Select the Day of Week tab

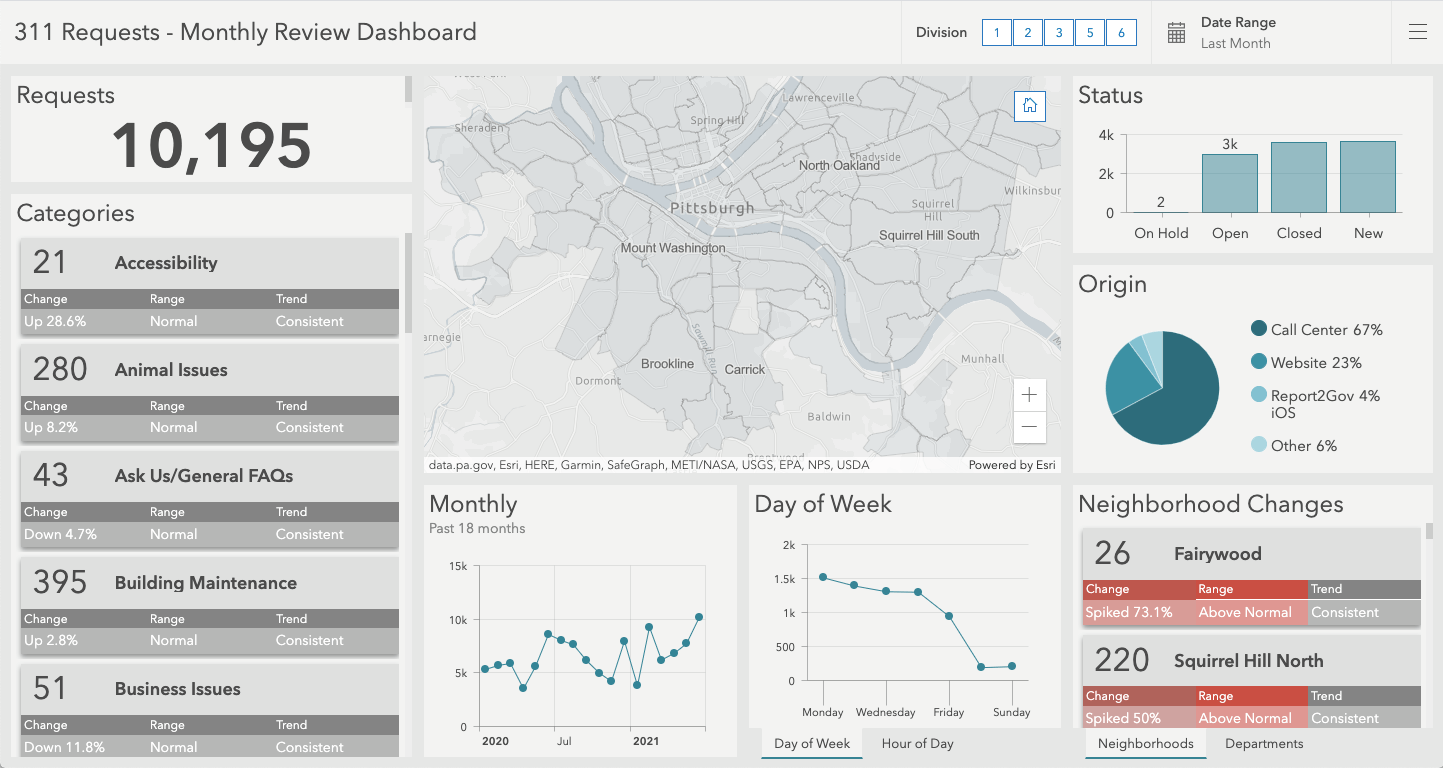(811, 743)
